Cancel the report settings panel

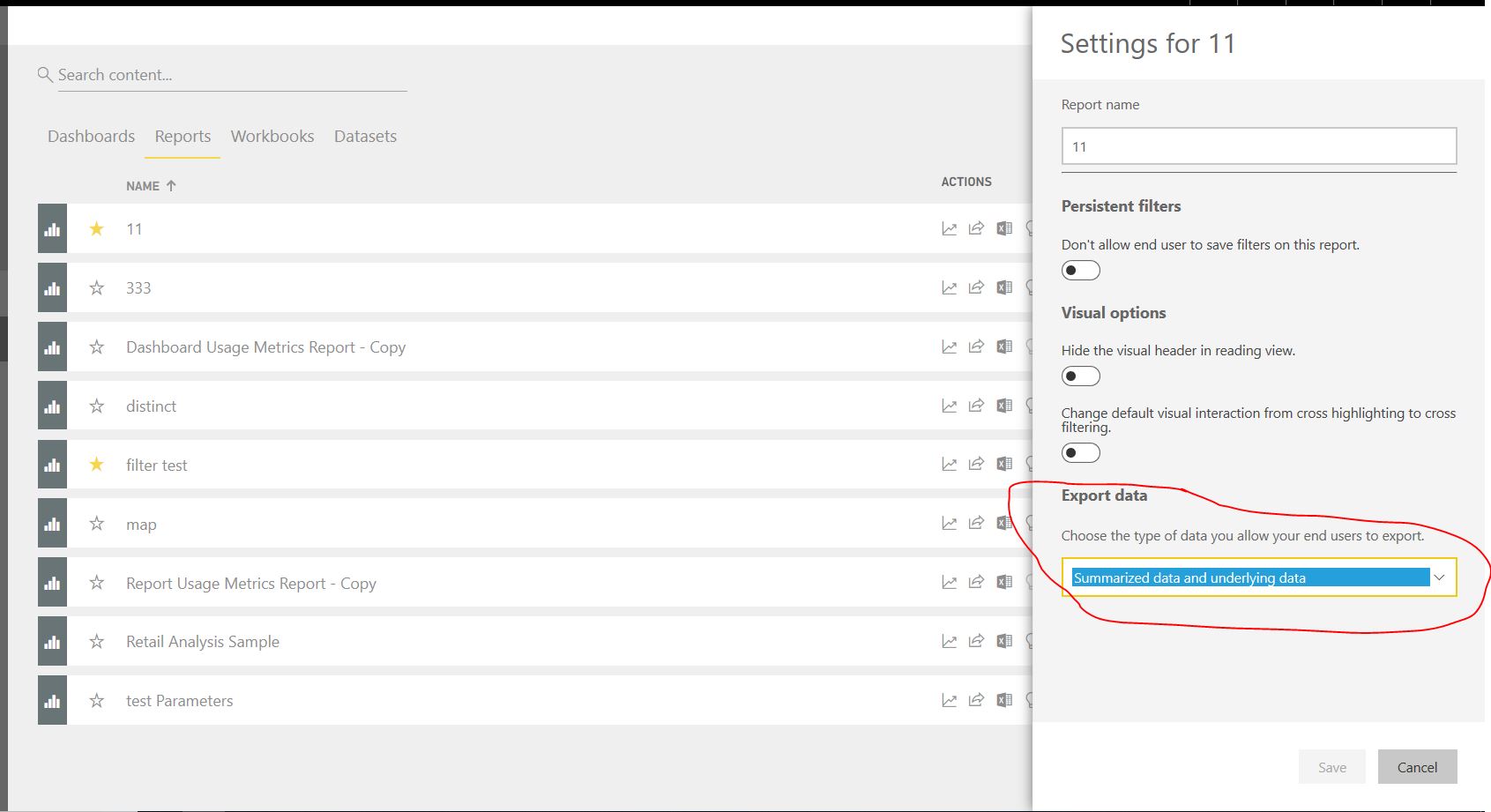[x=1418, y=767]
